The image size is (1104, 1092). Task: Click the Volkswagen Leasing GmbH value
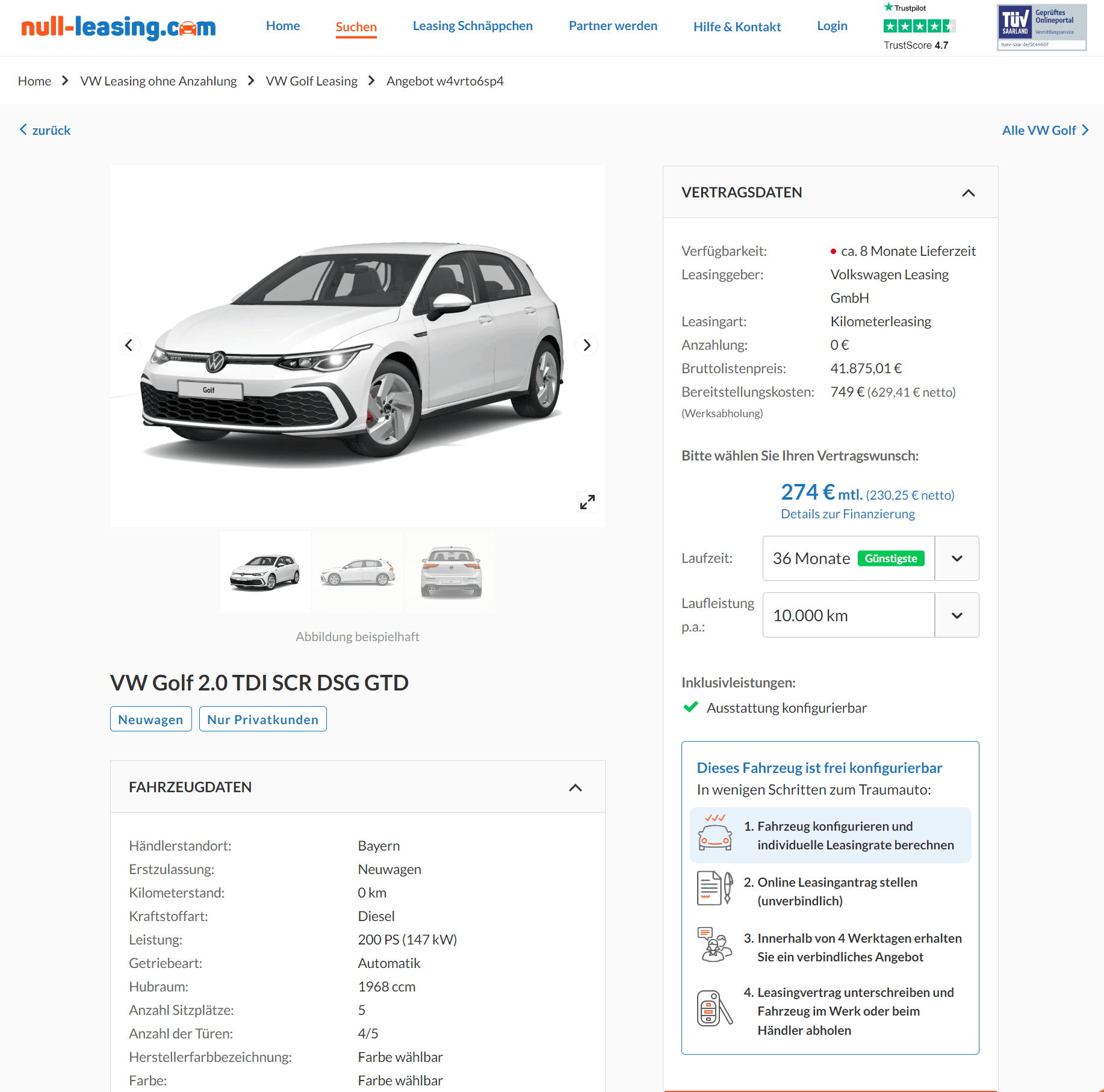[x=890, y=286]
